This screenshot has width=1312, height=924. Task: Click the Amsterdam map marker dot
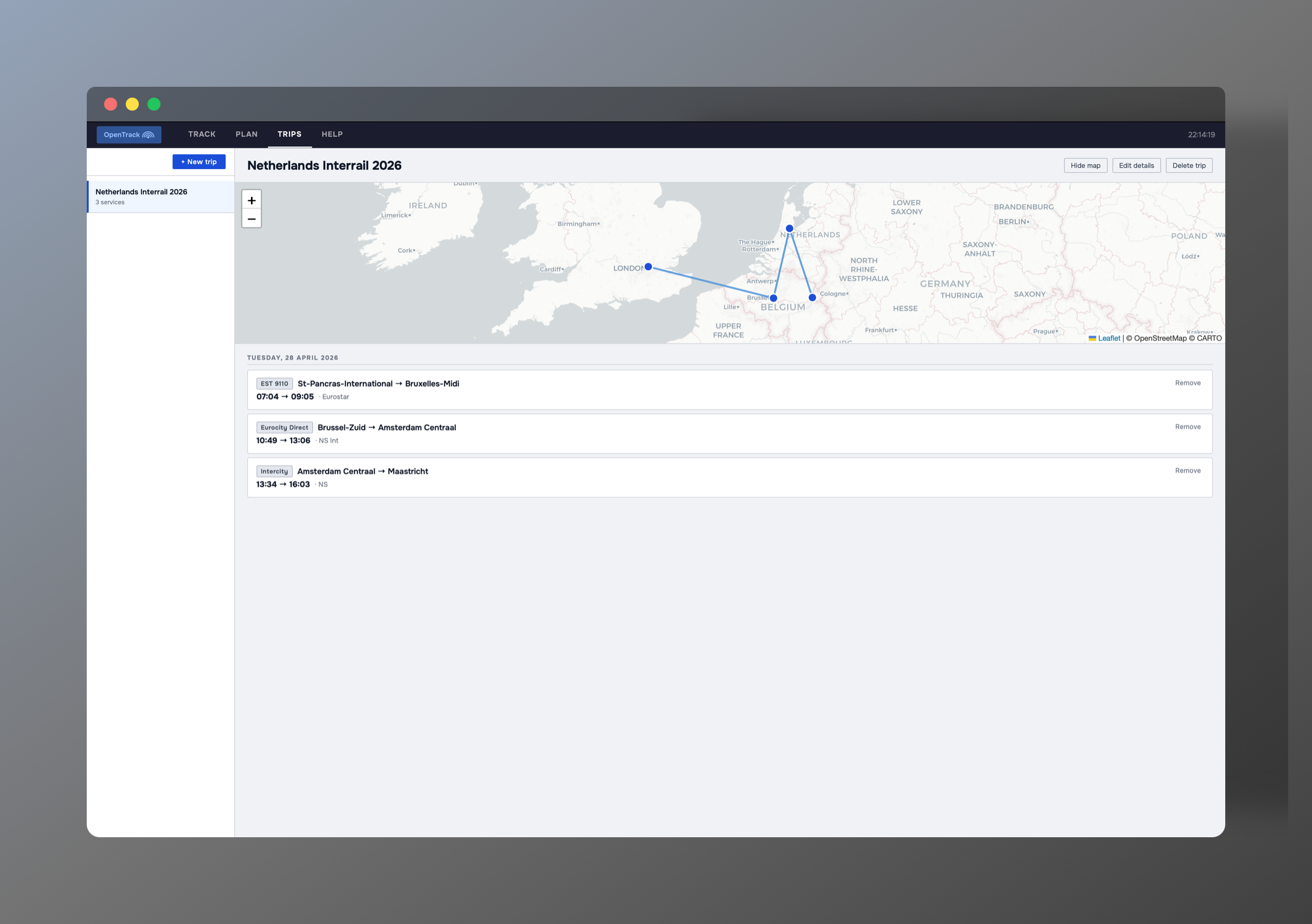pos(789,229)
